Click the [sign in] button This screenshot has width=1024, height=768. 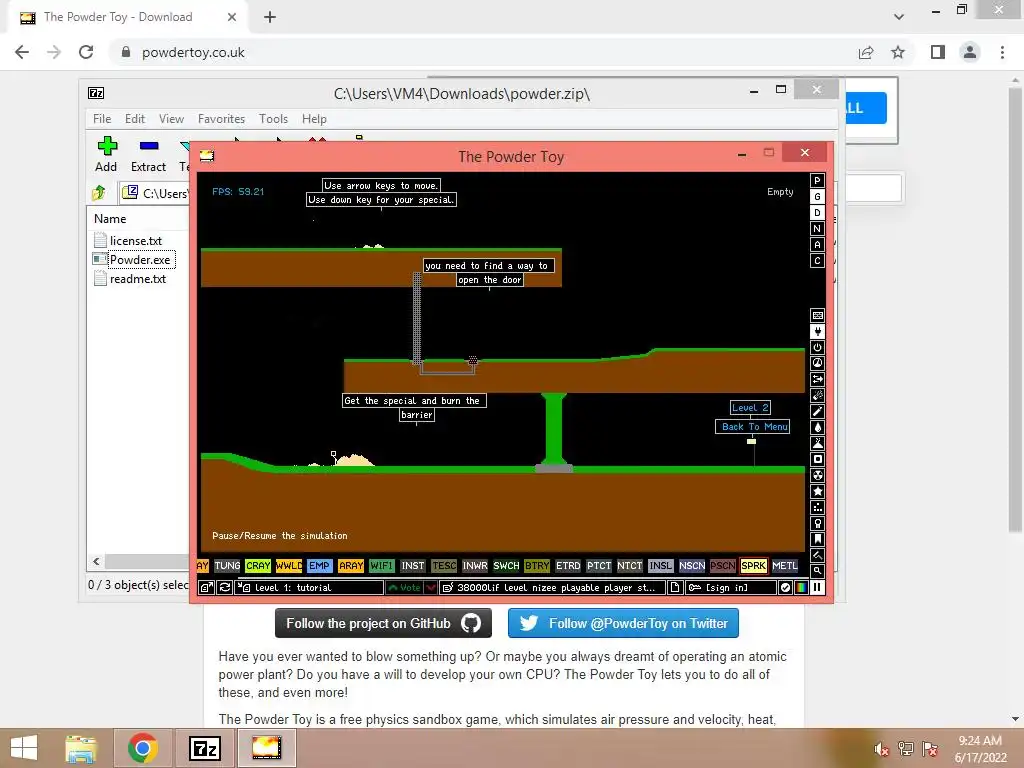[x=731, y=587]
